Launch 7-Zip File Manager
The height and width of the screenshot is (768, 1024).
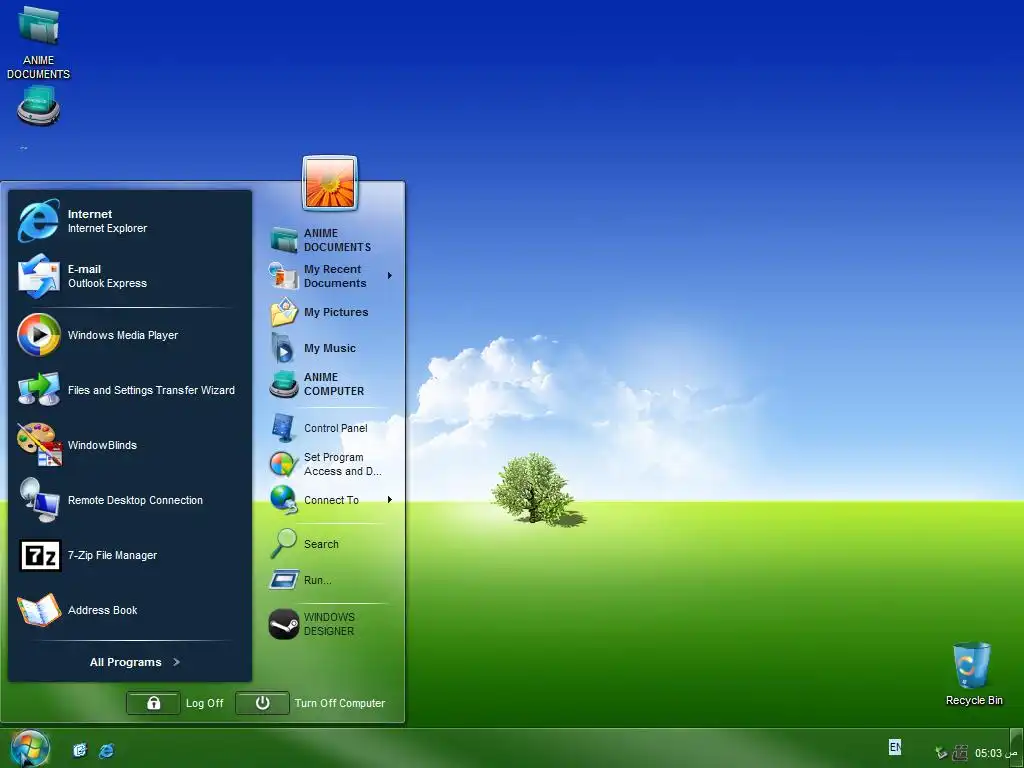pyautogui.click(x=129, y=555)
